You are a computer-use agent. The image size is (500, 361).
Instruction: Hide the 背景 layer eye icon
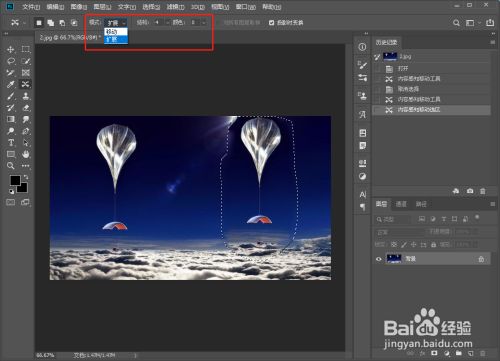[x=379, y=259]
